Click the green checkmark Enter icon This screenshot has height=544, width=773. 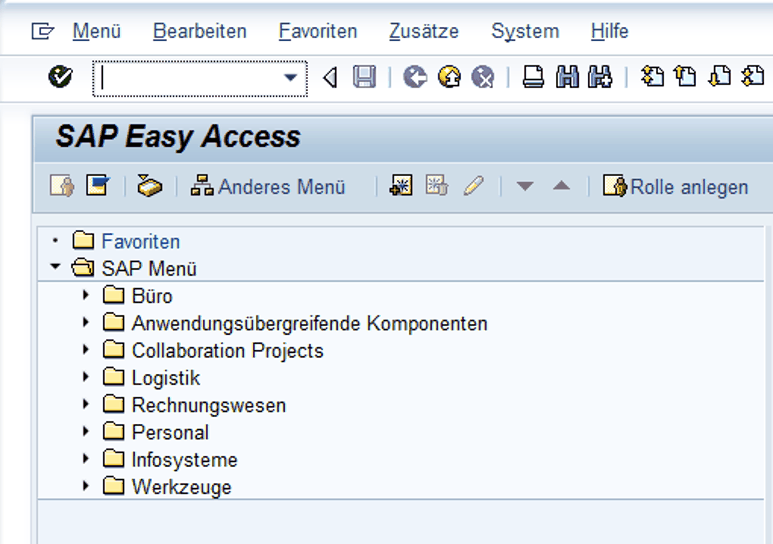coord(60,77)
